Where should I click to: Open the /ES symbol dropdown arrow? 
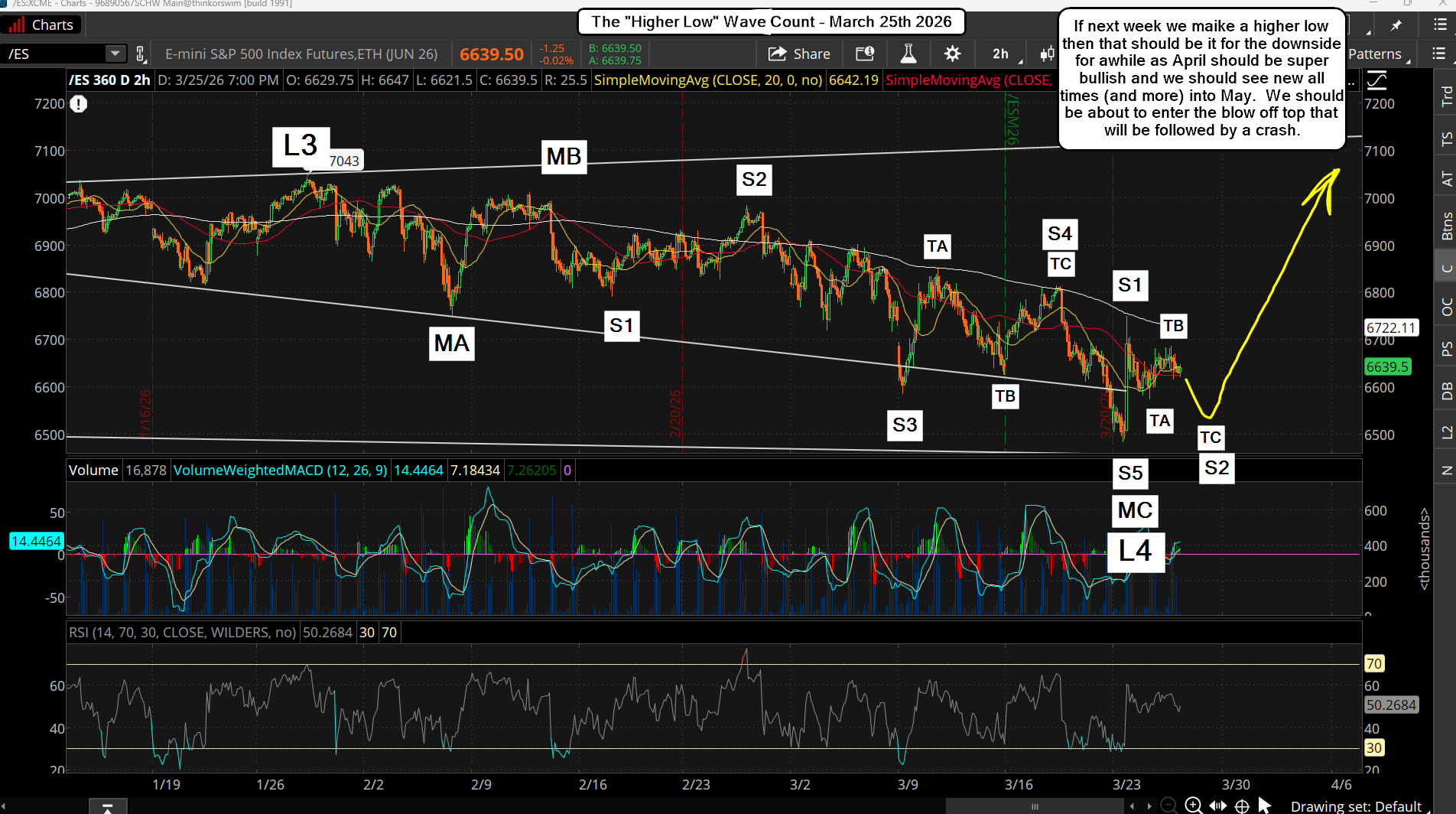pos(115,54)
